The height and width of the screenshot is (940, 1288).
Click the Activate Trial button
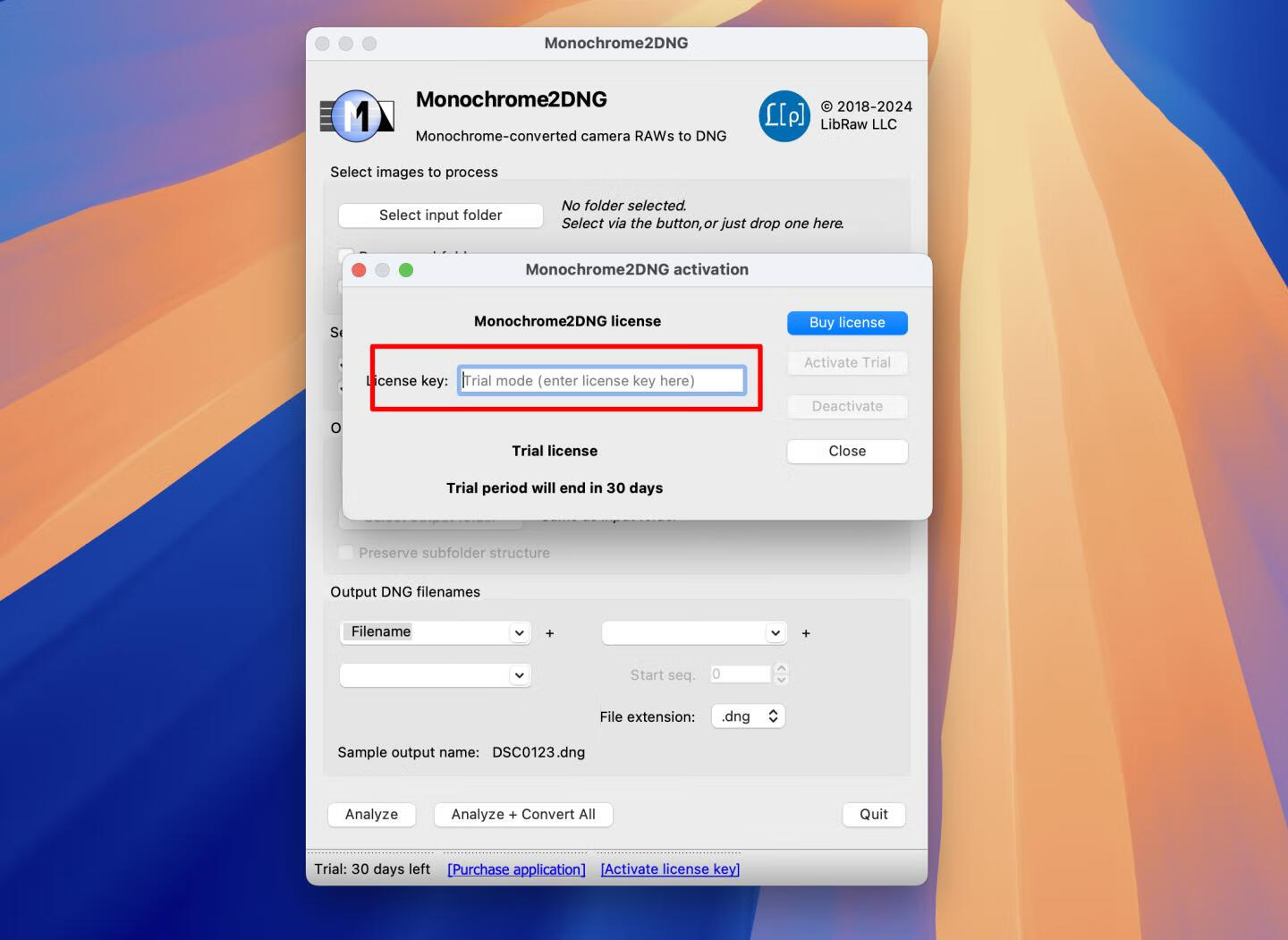click(847, 363)
